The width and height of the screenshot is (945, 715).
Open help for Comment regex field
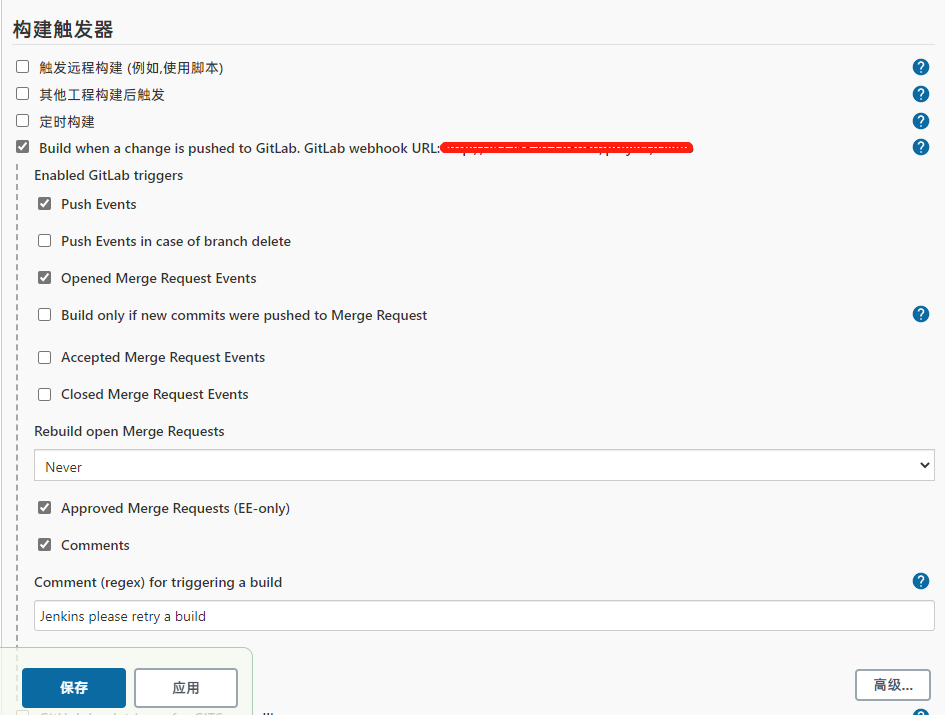pos(920,581)
